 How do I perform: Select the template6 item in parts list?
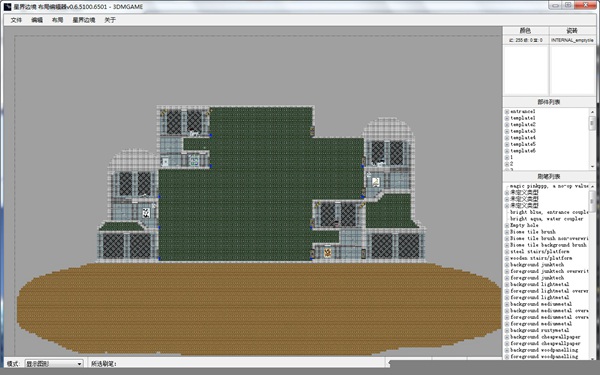[523, 151]
